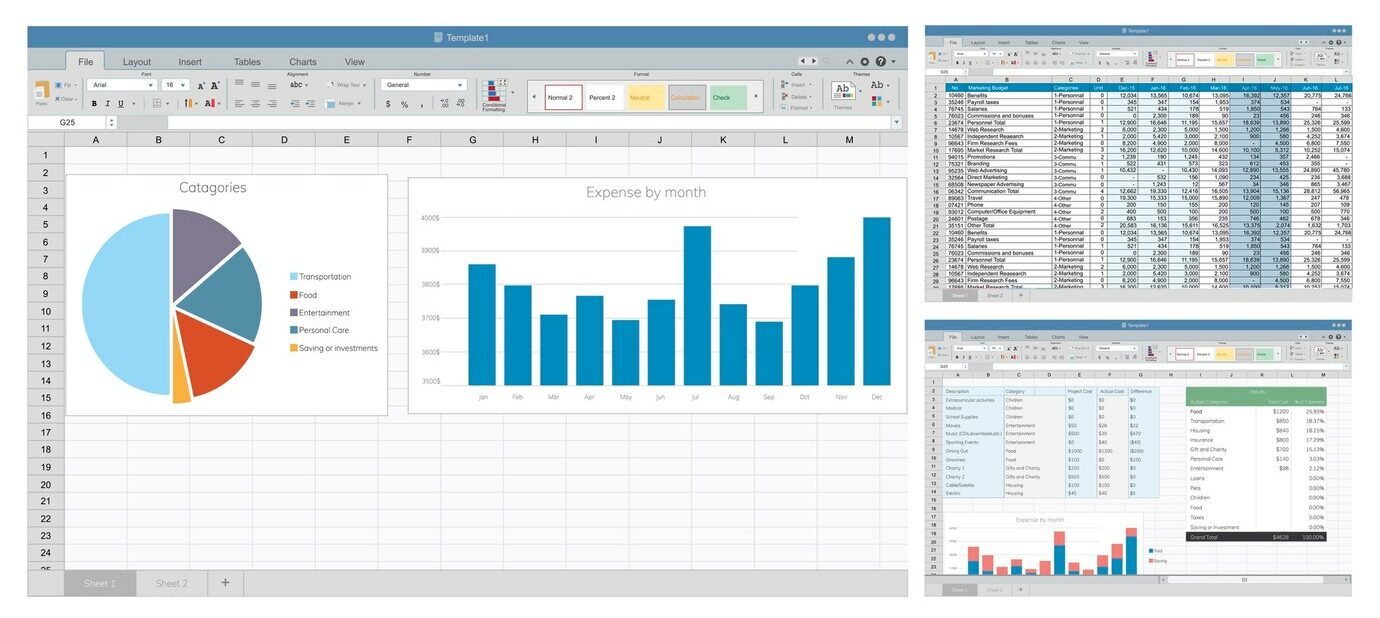Click the increase indent icon

coord(310,103)
